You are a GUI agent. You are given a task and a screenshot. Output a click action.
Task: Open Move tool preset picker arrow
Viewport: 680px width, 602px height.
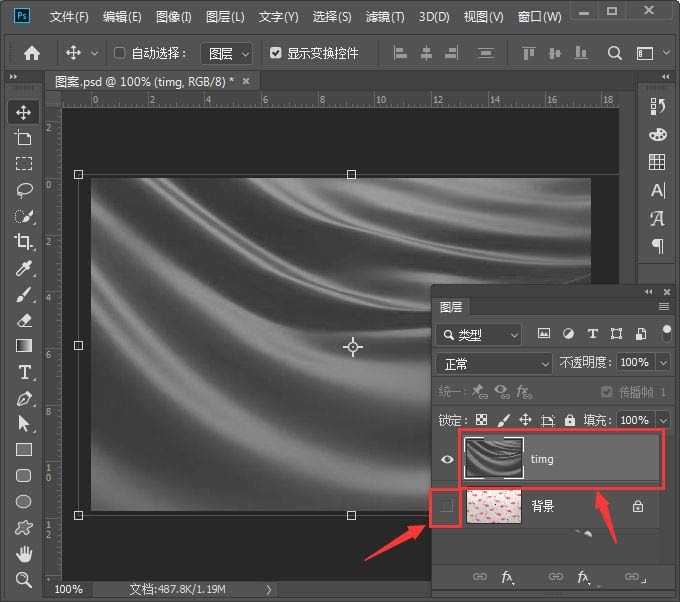[94, 54]
